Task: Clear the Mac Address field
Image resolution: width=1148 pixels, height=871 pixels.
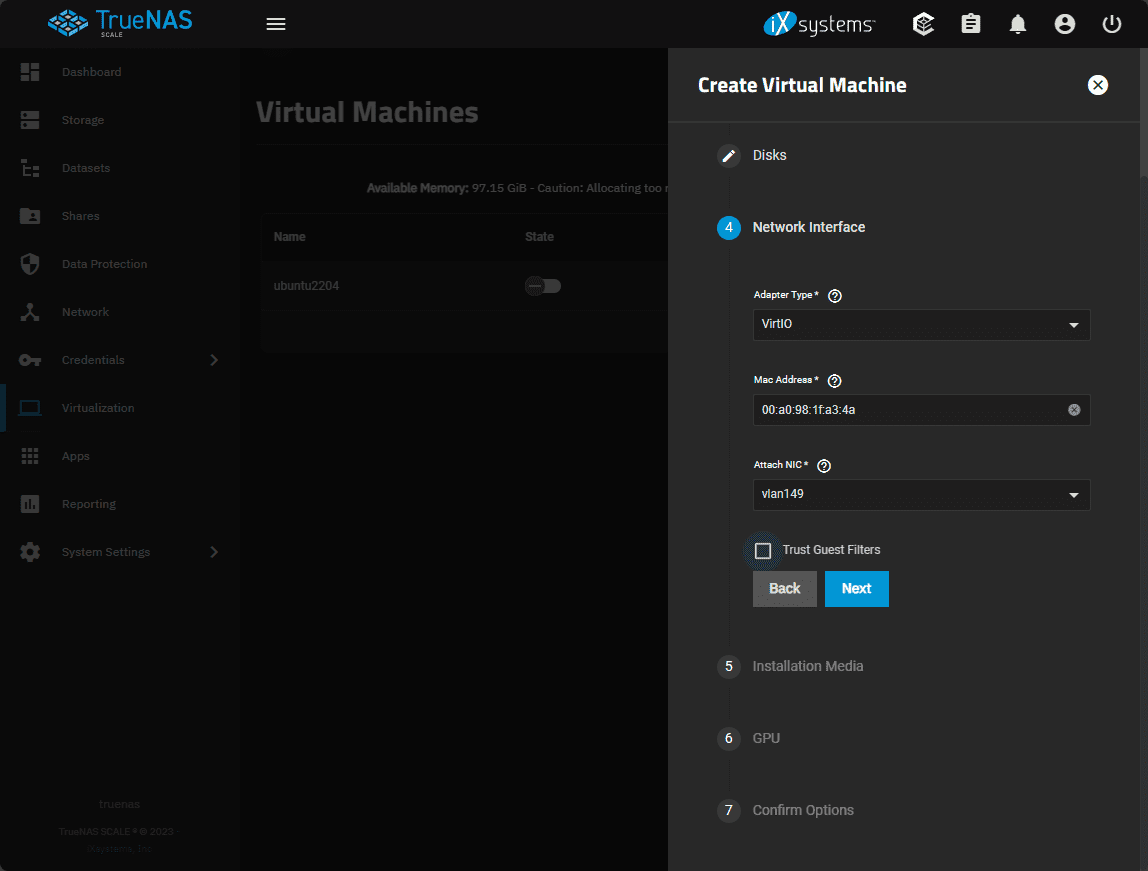Action: [1074, 410]
